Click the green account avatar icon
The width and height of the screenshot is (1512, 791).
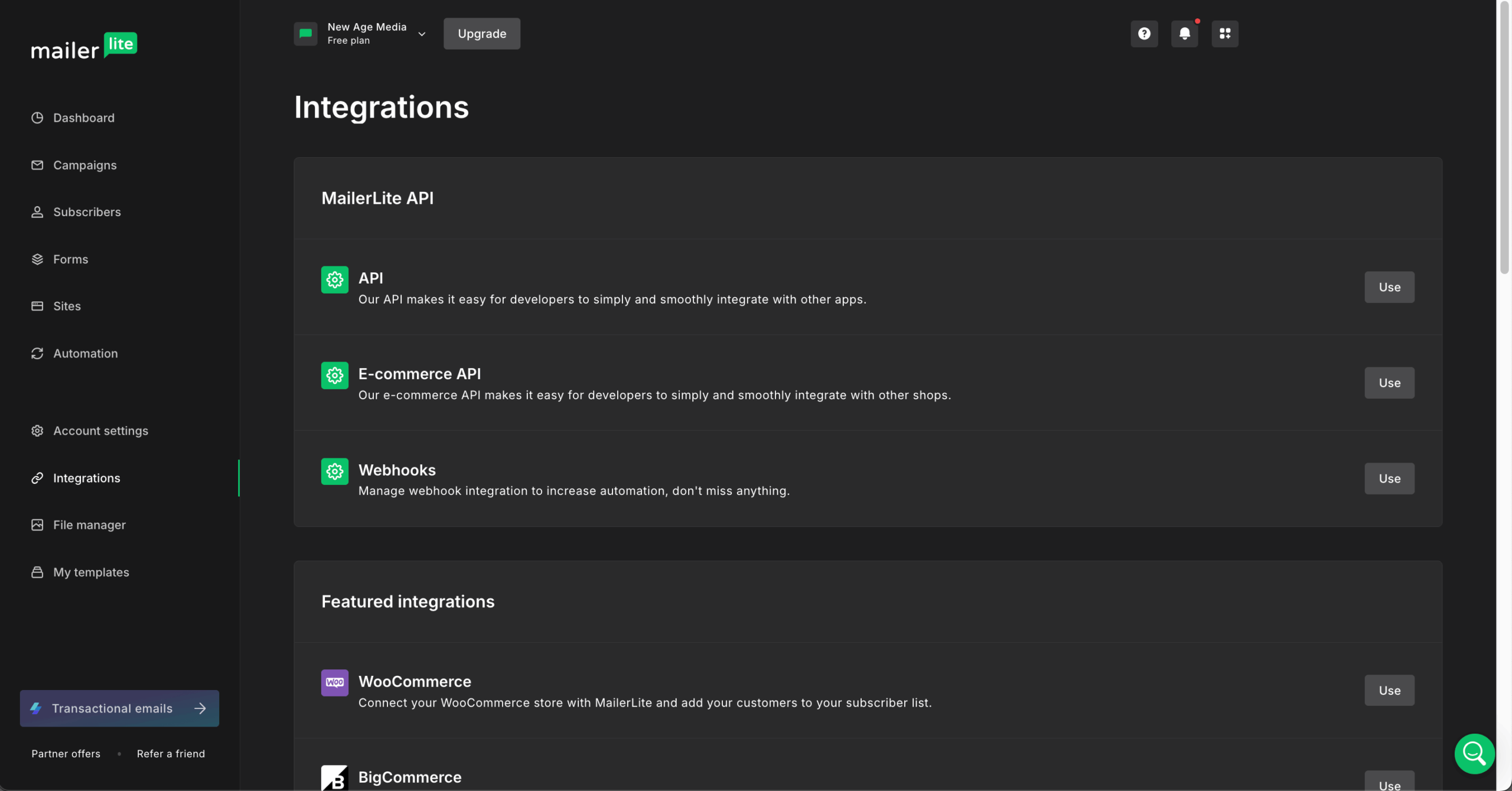305,34
